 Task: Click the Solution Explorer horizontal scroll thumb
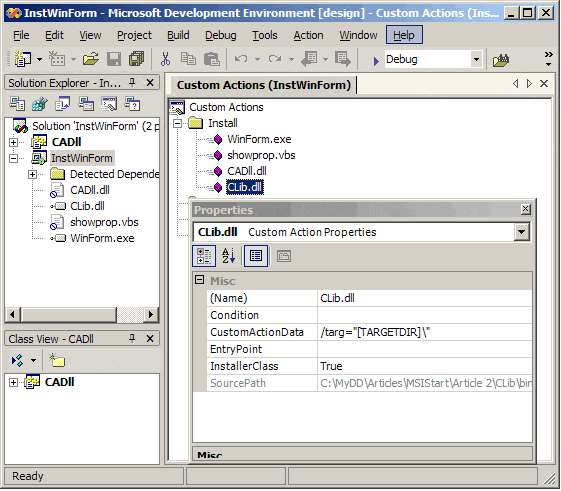[69, 315]
